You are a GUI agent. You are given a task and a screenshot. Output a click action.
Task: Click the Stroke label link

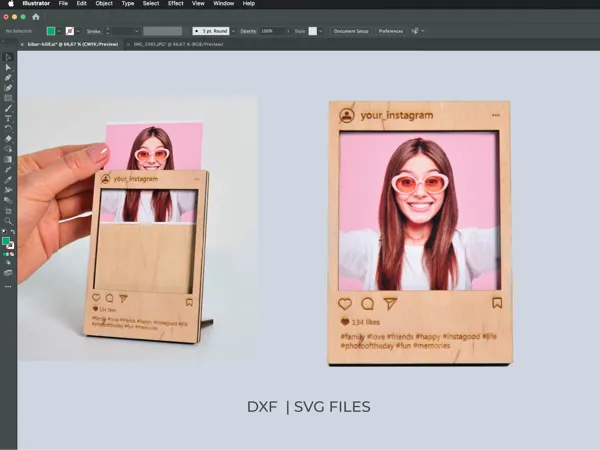93,31
